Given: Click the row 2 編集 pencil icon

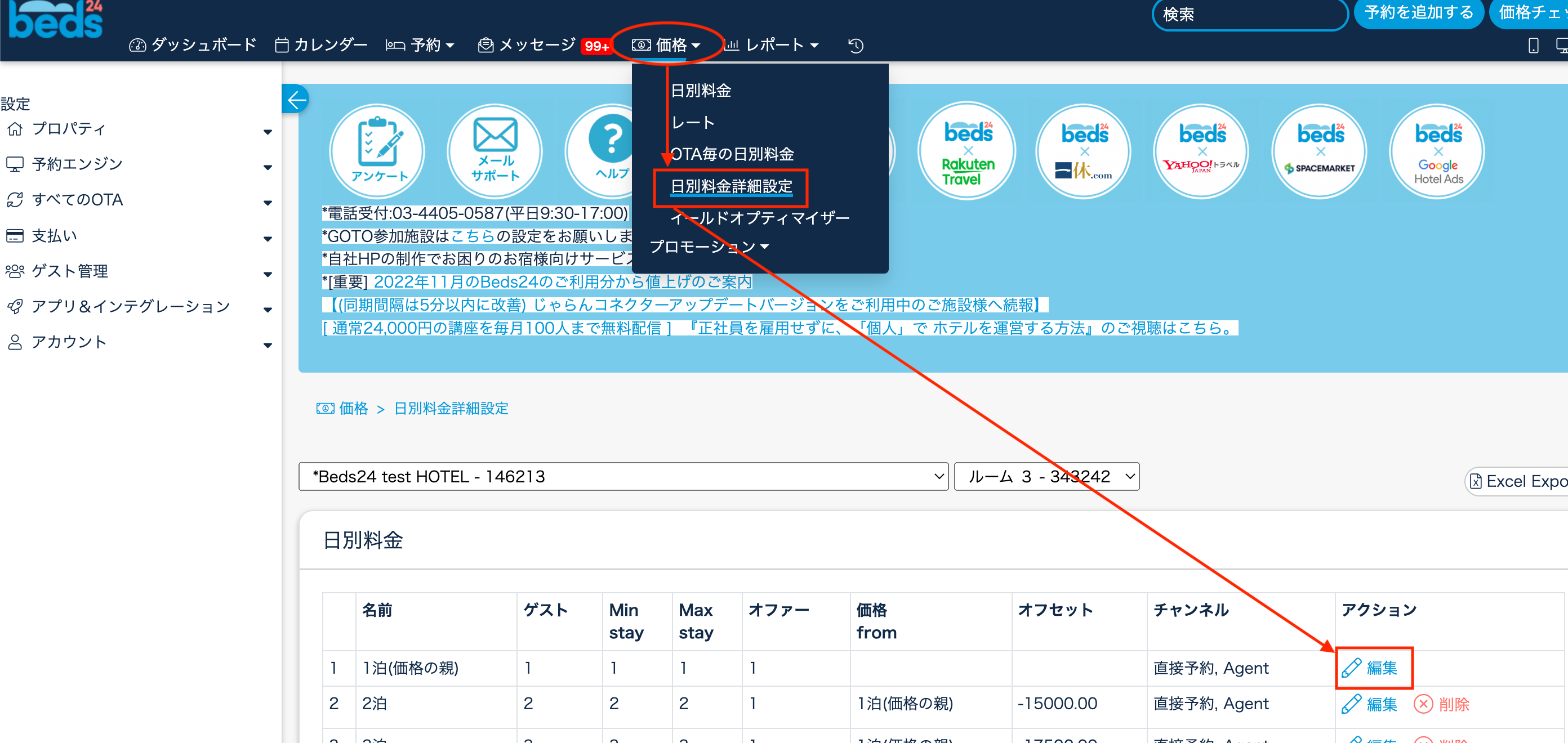Looking at the screenshot, I should pyautogui.click(x=1351, y=704).
